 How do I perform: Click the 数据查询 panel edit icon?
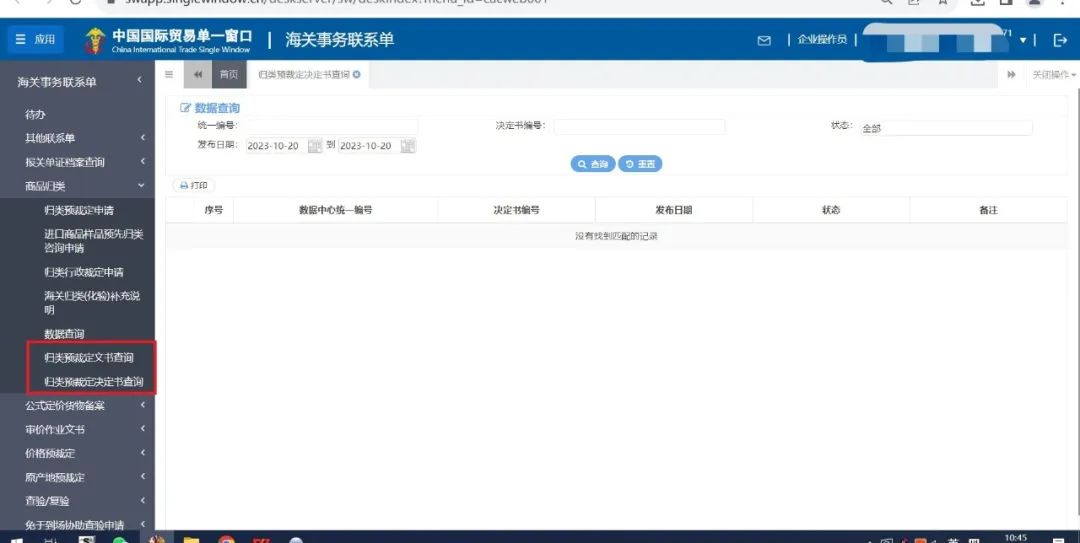(x=185, y=108)
